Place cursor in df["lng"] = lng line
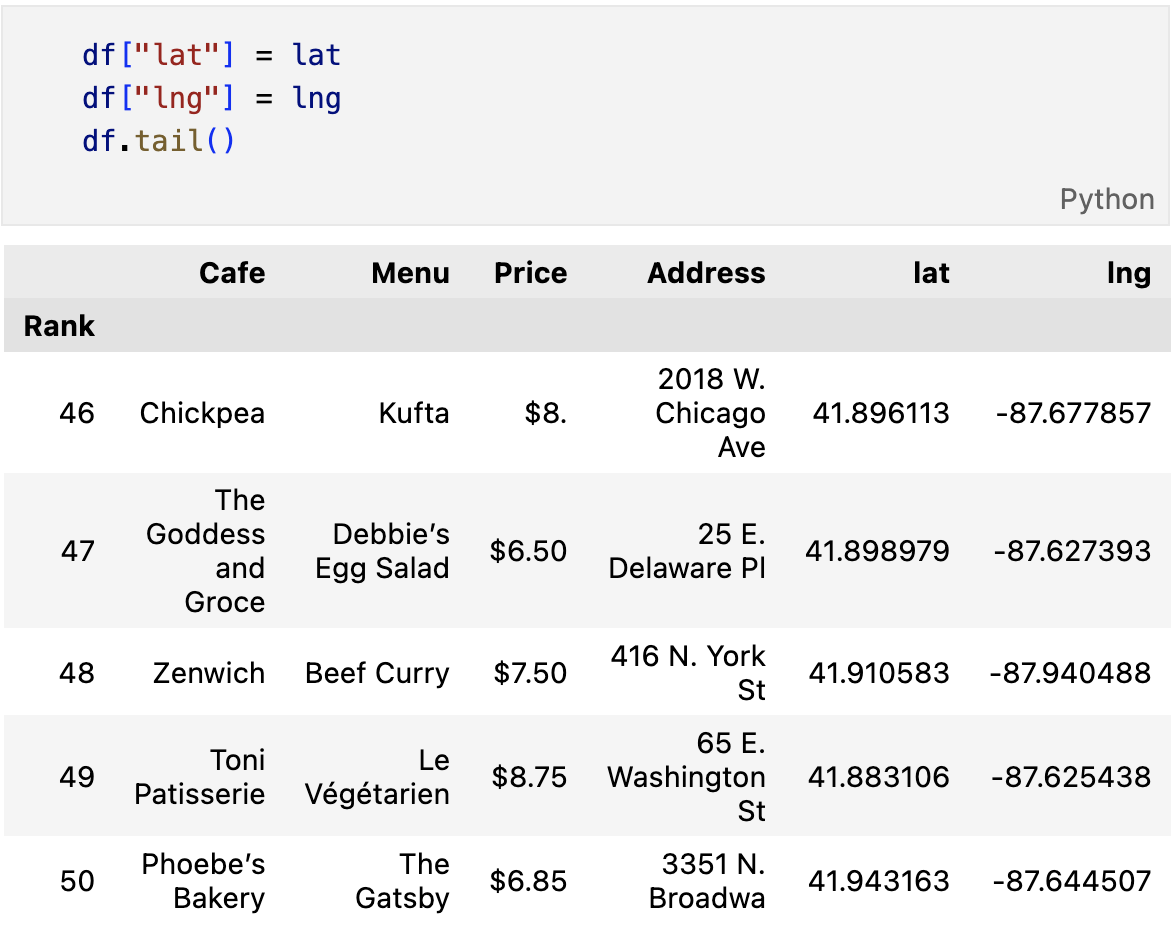Image resolution: width=1174 pixels, height=942 pixels. coord(212,98)
